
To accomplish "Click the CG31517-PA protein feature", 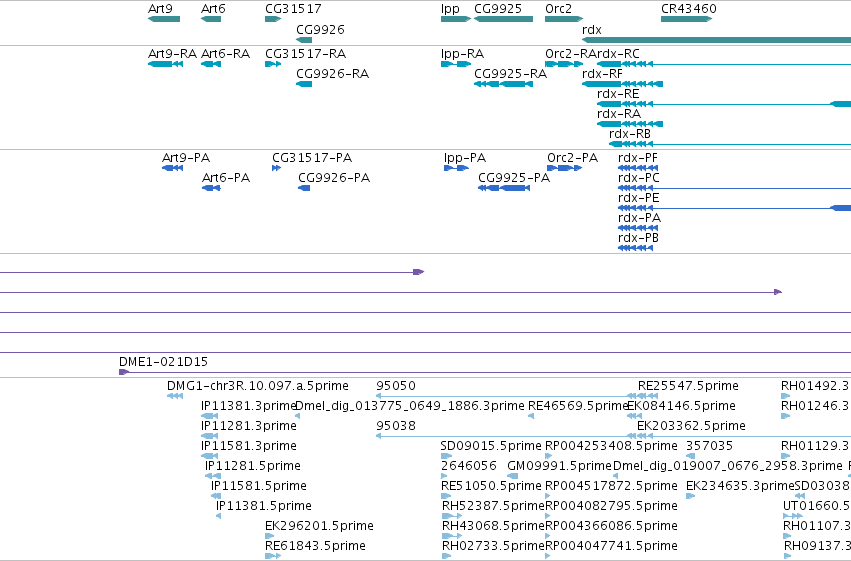I will point(276,168).
